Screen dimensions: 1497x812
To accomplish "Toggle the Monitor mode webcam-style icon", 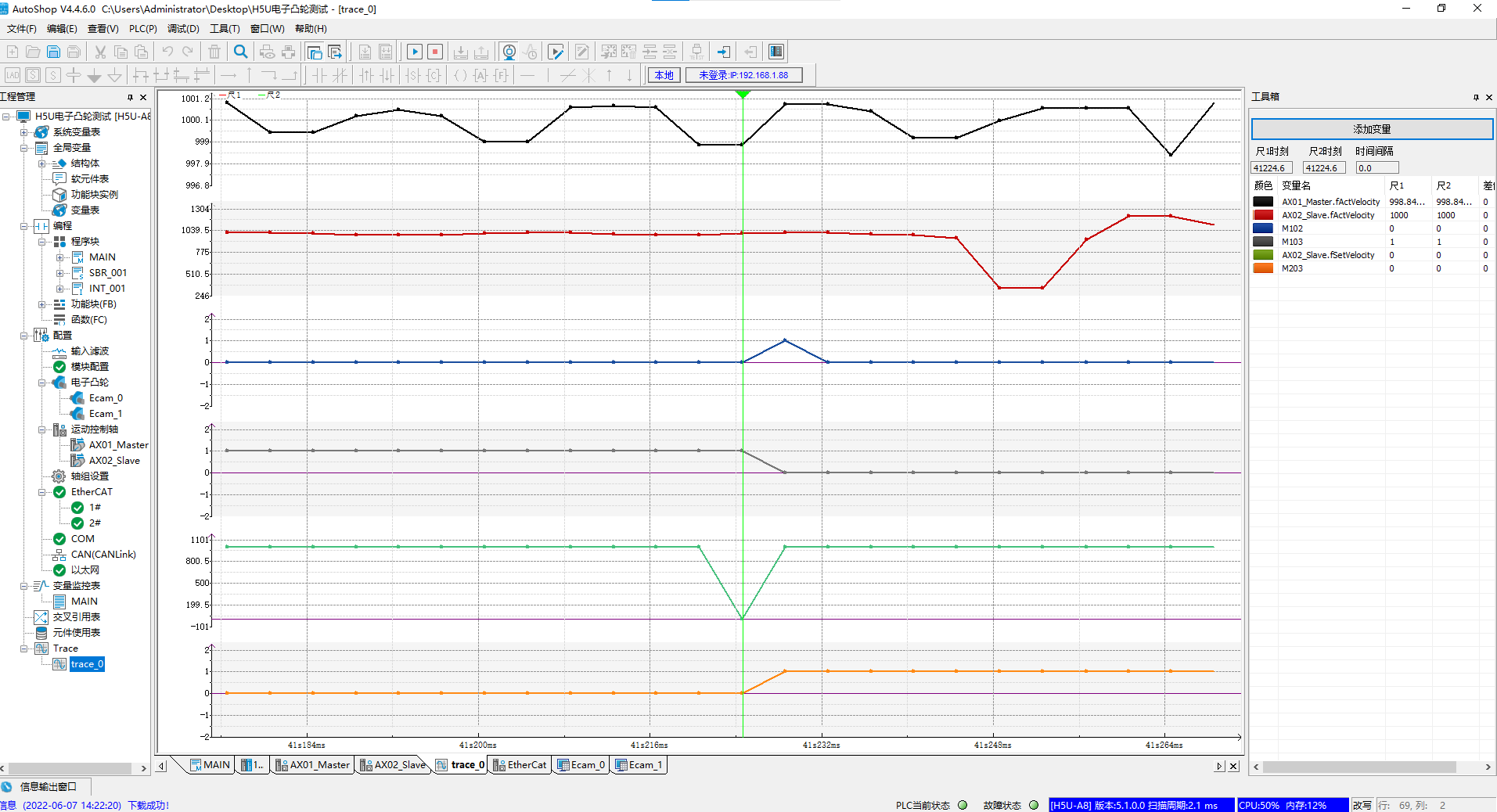I will [x=509, y=52].
